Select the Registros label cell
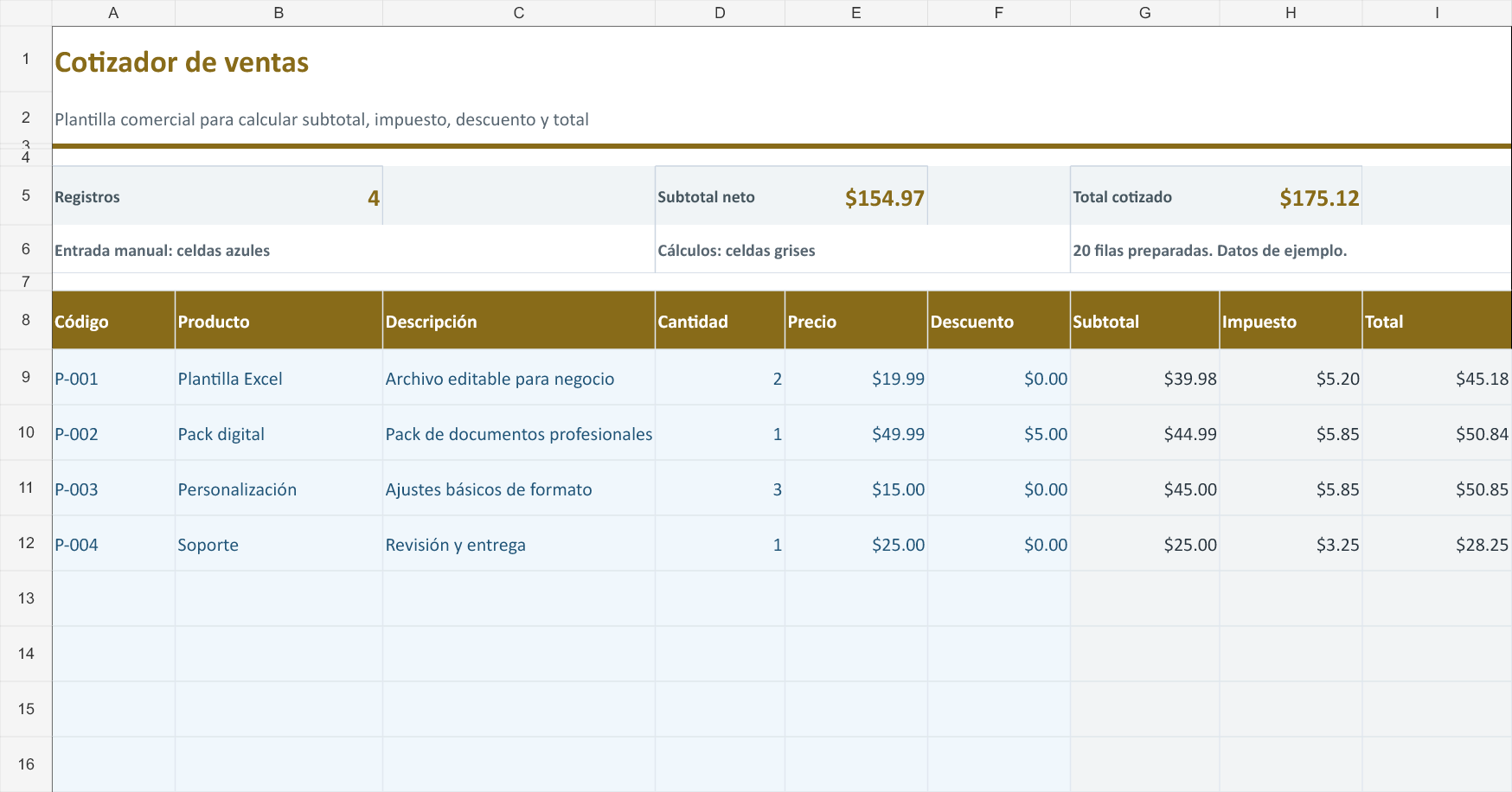 pyautogui.click(x=113, y=197)
